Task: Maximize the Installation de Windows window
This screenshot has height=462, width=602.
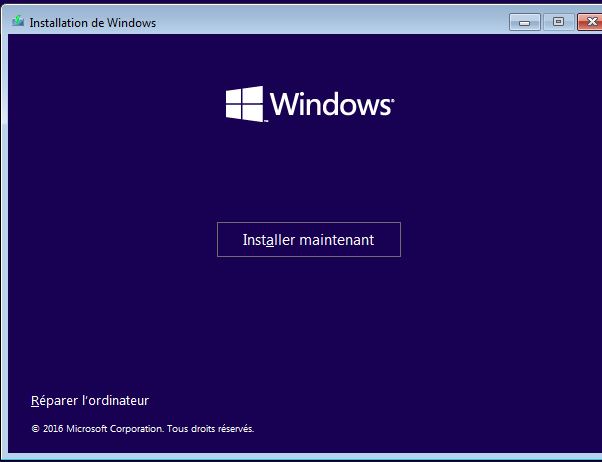Action: tap(558, 22)
